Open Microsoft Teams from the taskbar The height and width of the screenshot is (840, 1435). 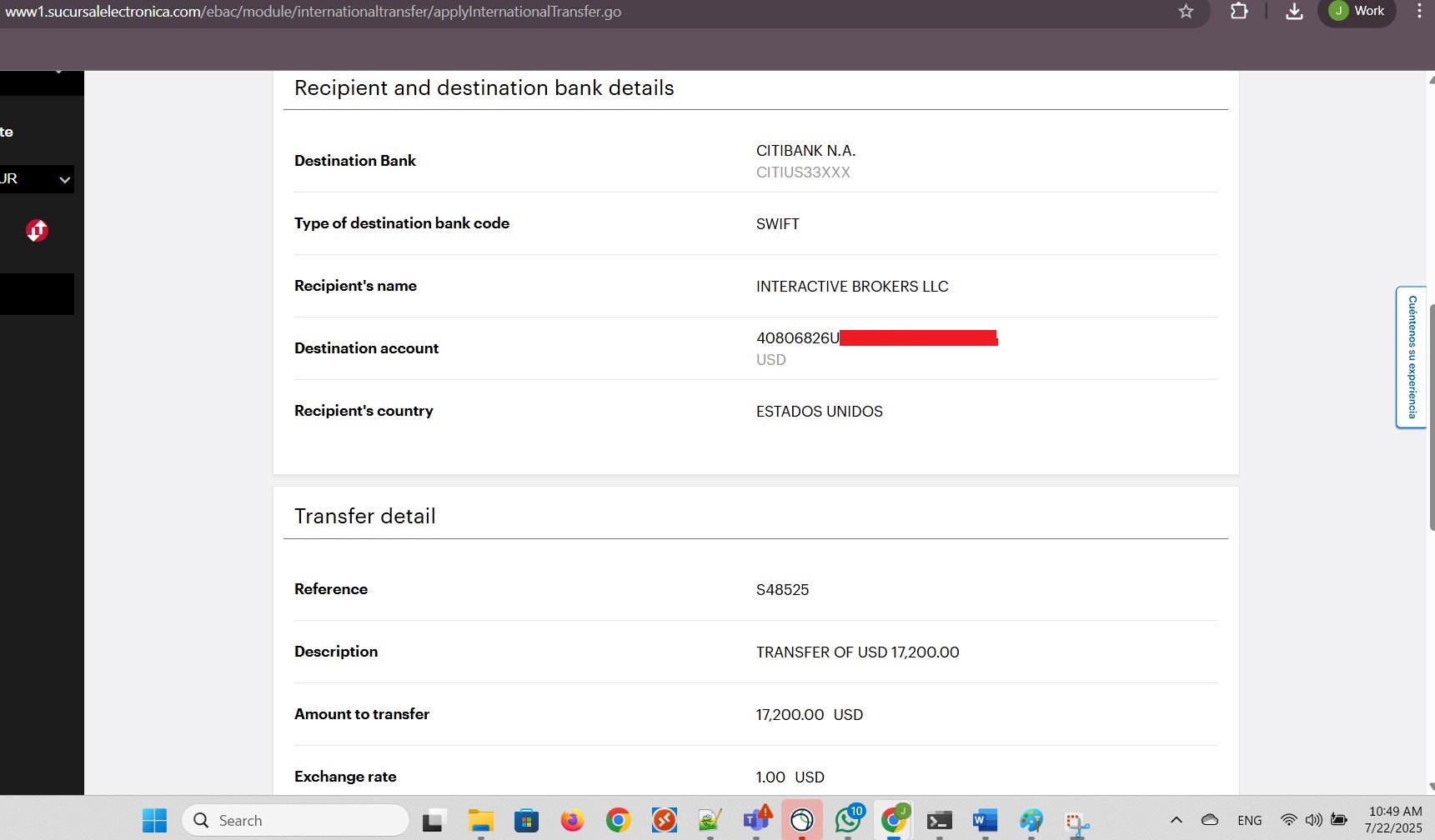tap(756, 821)
